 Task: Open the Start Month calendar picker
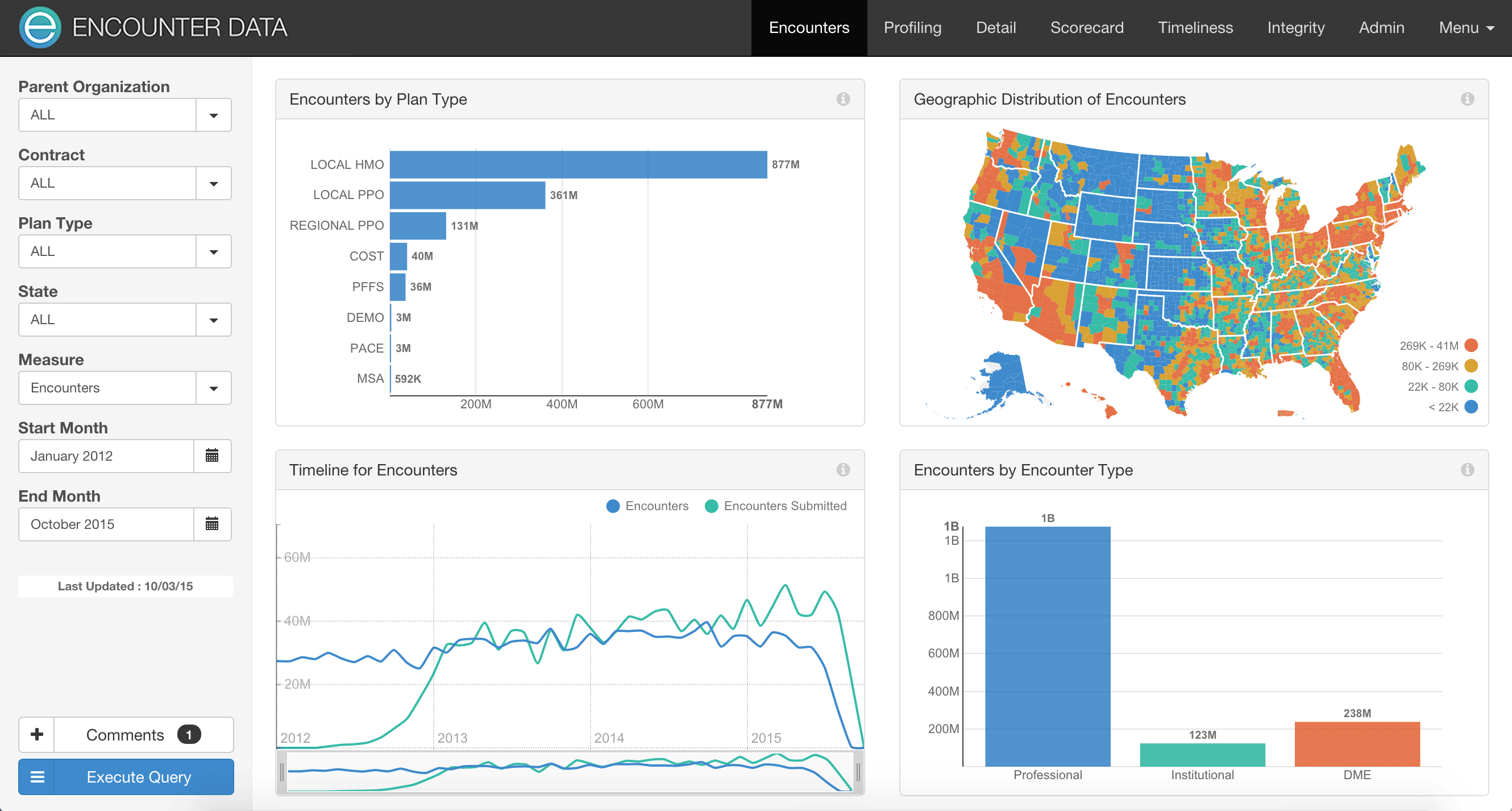point(213,456)
